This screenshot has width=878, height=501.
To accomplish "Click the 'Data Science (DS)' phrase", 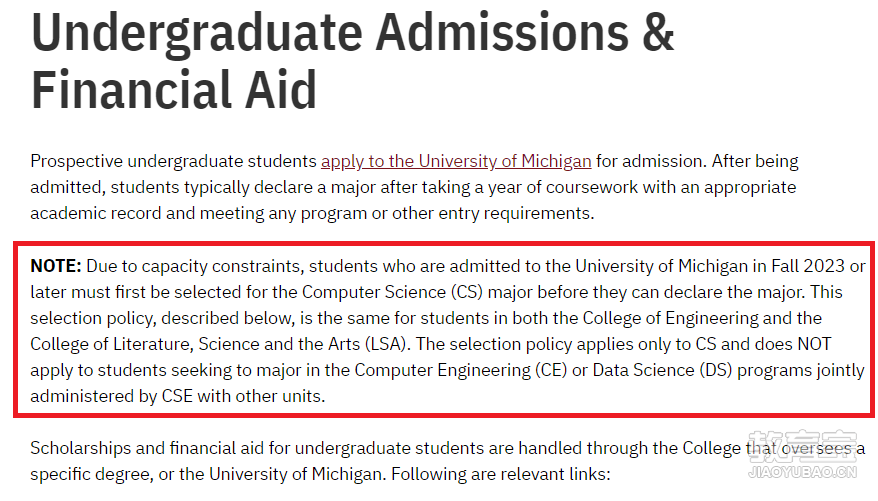I will point(662,370).
